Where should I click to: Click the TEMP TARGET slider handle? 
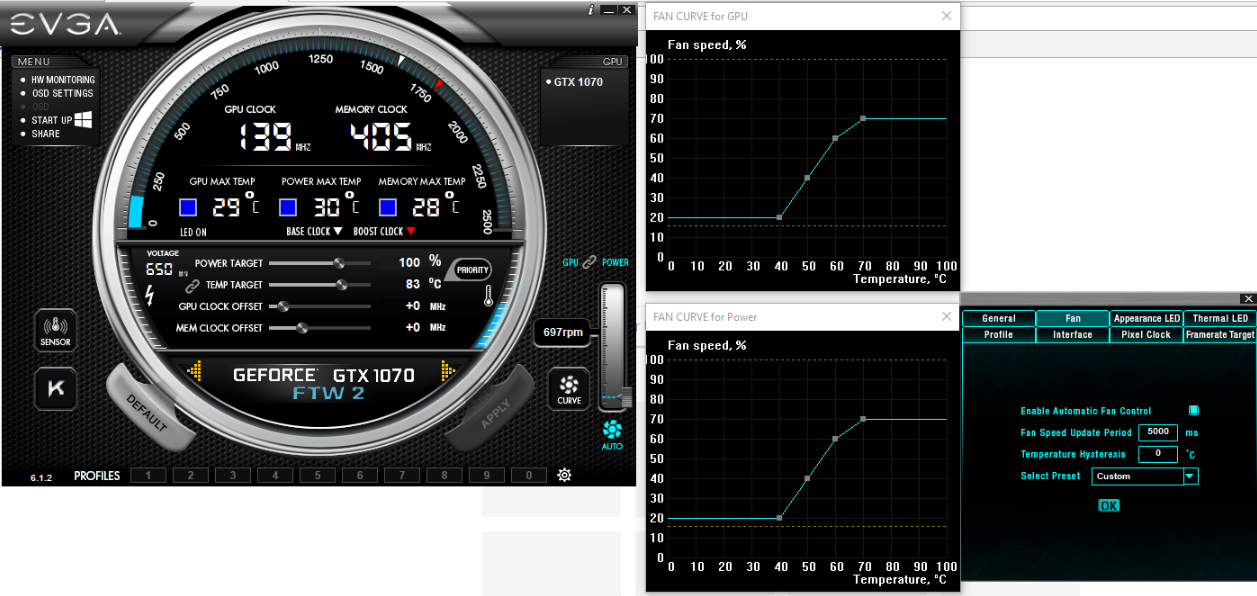click(341, 285)
